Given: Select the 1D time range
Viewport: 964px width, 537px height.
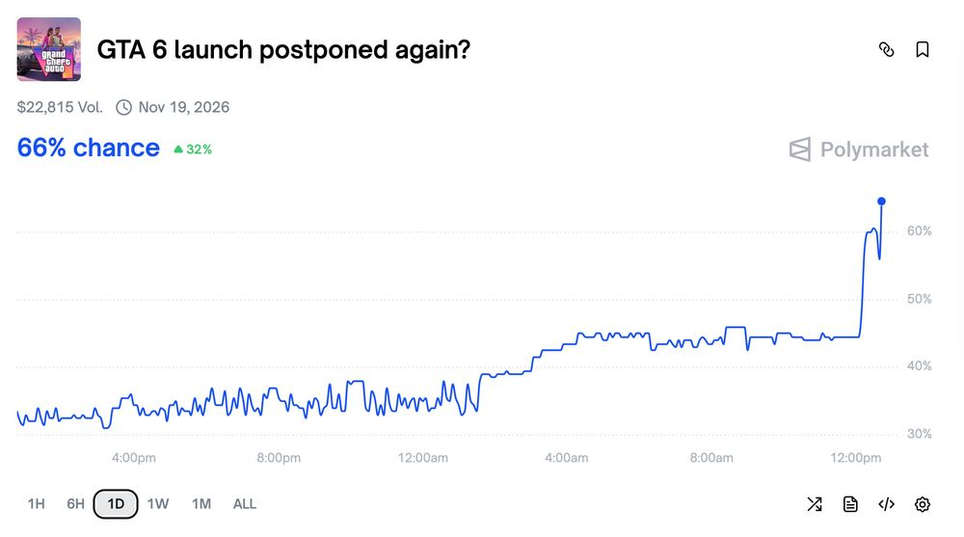Looking at the screenshot, I should click(116, 504).
